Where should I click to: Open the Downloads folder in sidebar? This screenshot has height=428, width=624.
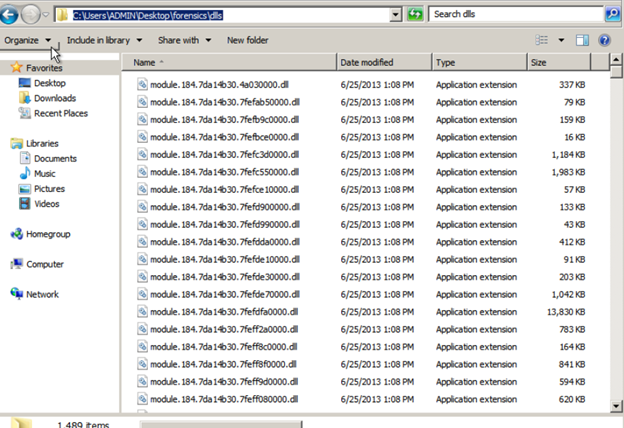point(54,98)
